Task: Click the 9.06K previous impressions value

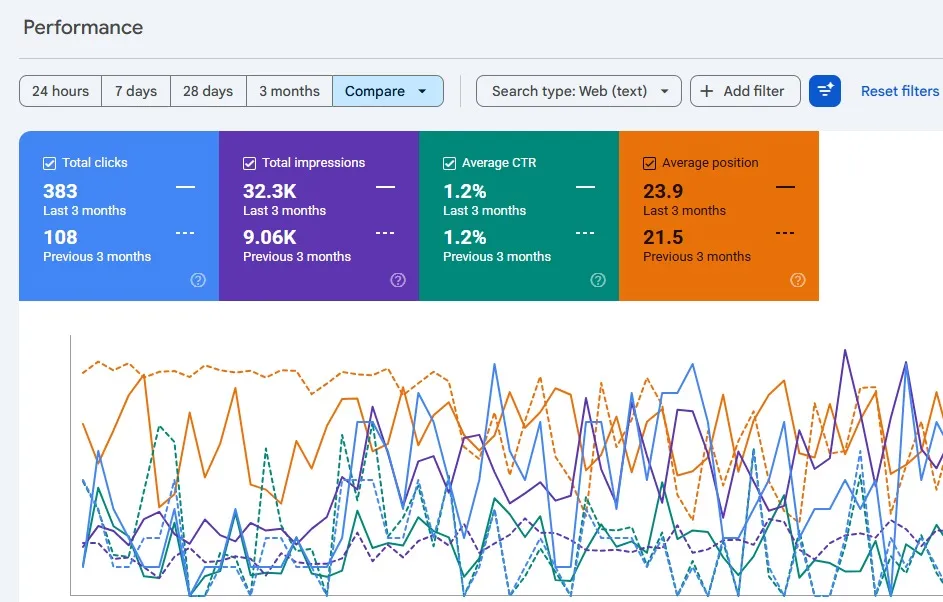Action: click(269, 237)
